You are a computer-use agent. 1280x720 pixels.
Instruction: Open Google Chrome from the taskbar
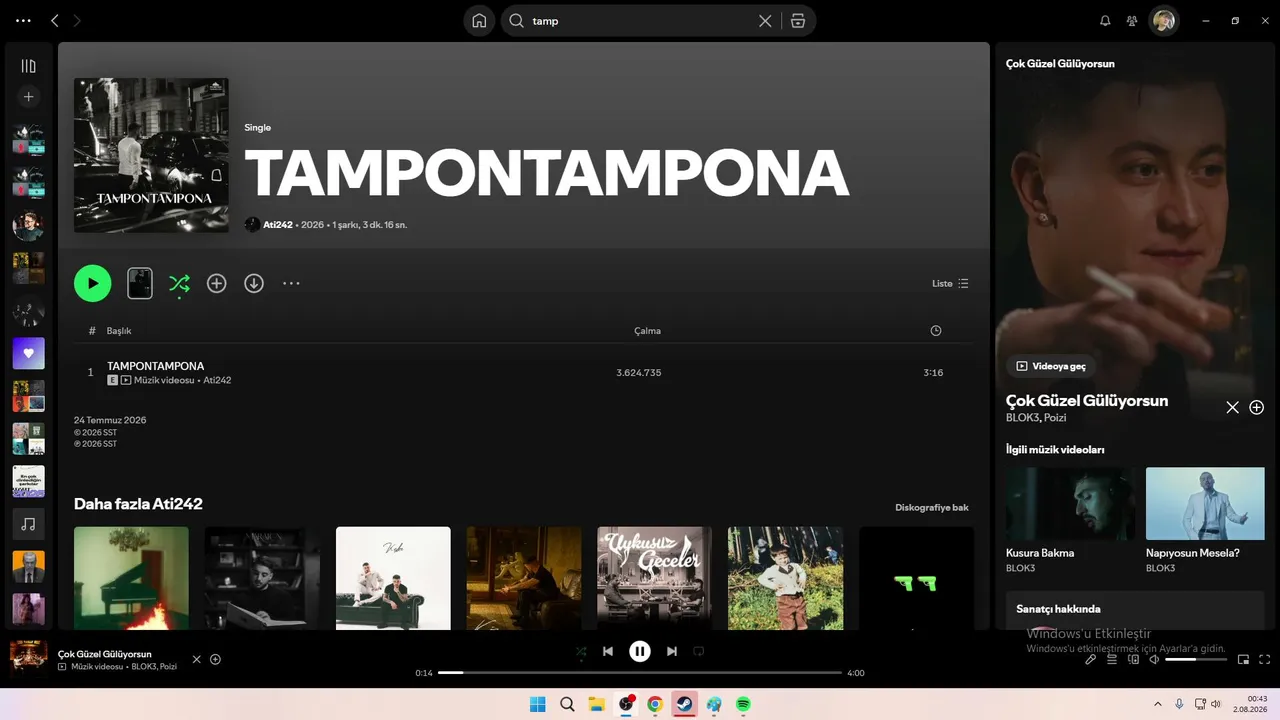655,704
